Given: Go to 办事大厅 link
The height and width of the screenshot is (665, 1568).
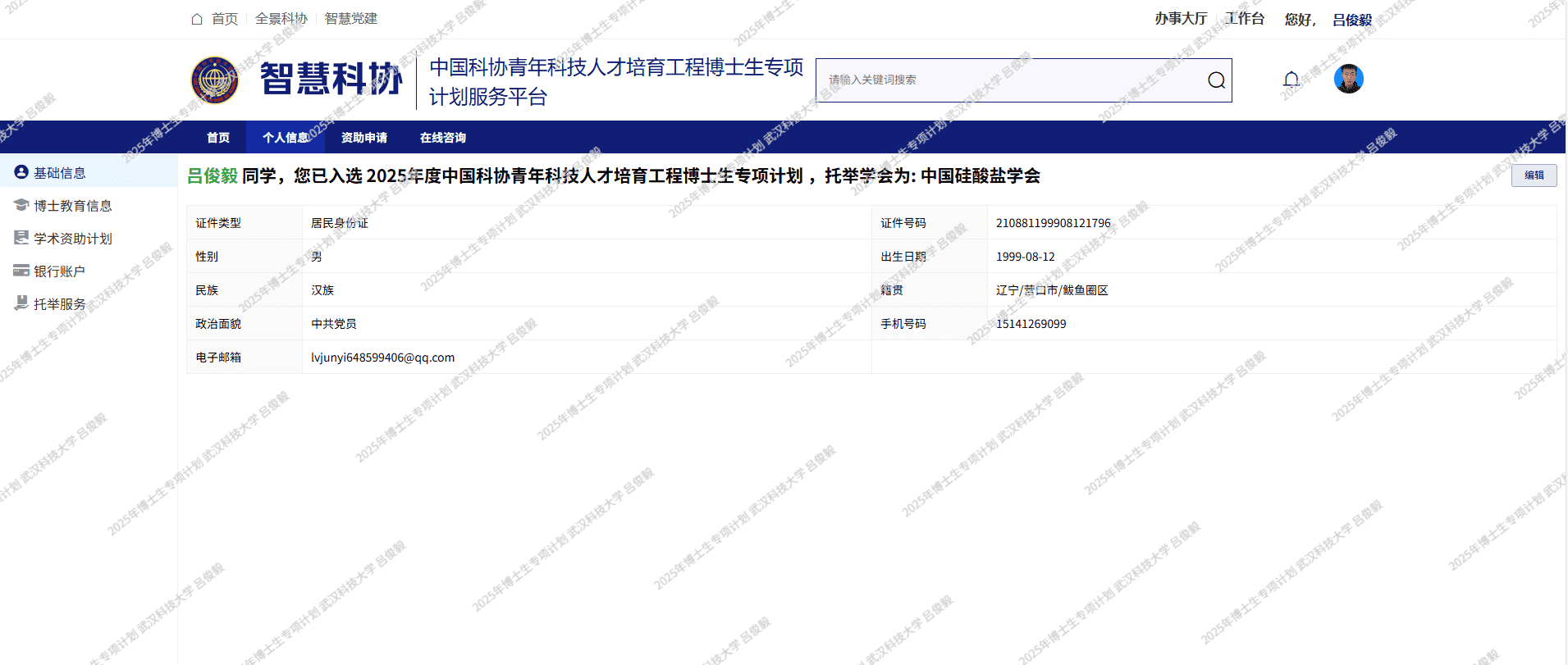Looking at the screenshot, I should click(1181, 19).
